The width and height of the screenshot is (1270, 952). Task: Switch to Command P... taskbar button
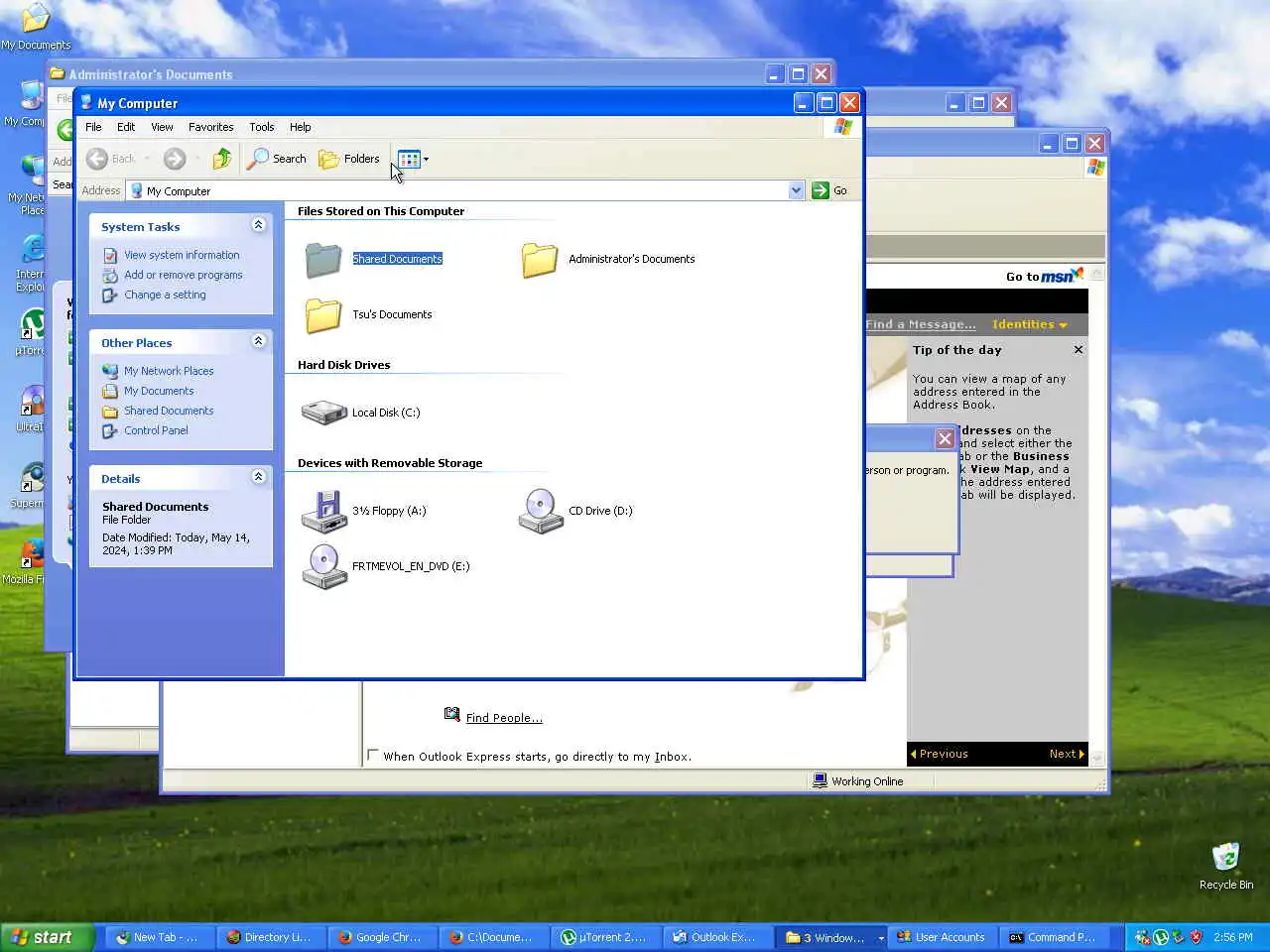click(1053, 937)
